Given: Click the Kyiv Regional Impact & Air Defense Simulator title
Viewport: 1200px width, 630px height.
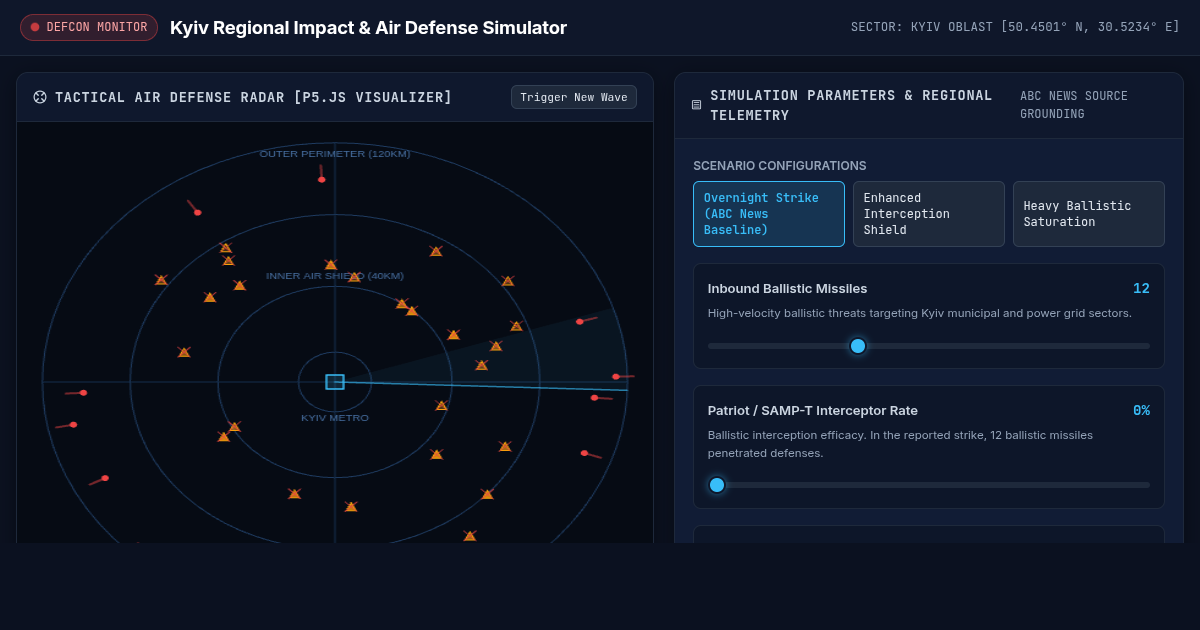Looking at the screenshot, I should (x=368, y=28).
